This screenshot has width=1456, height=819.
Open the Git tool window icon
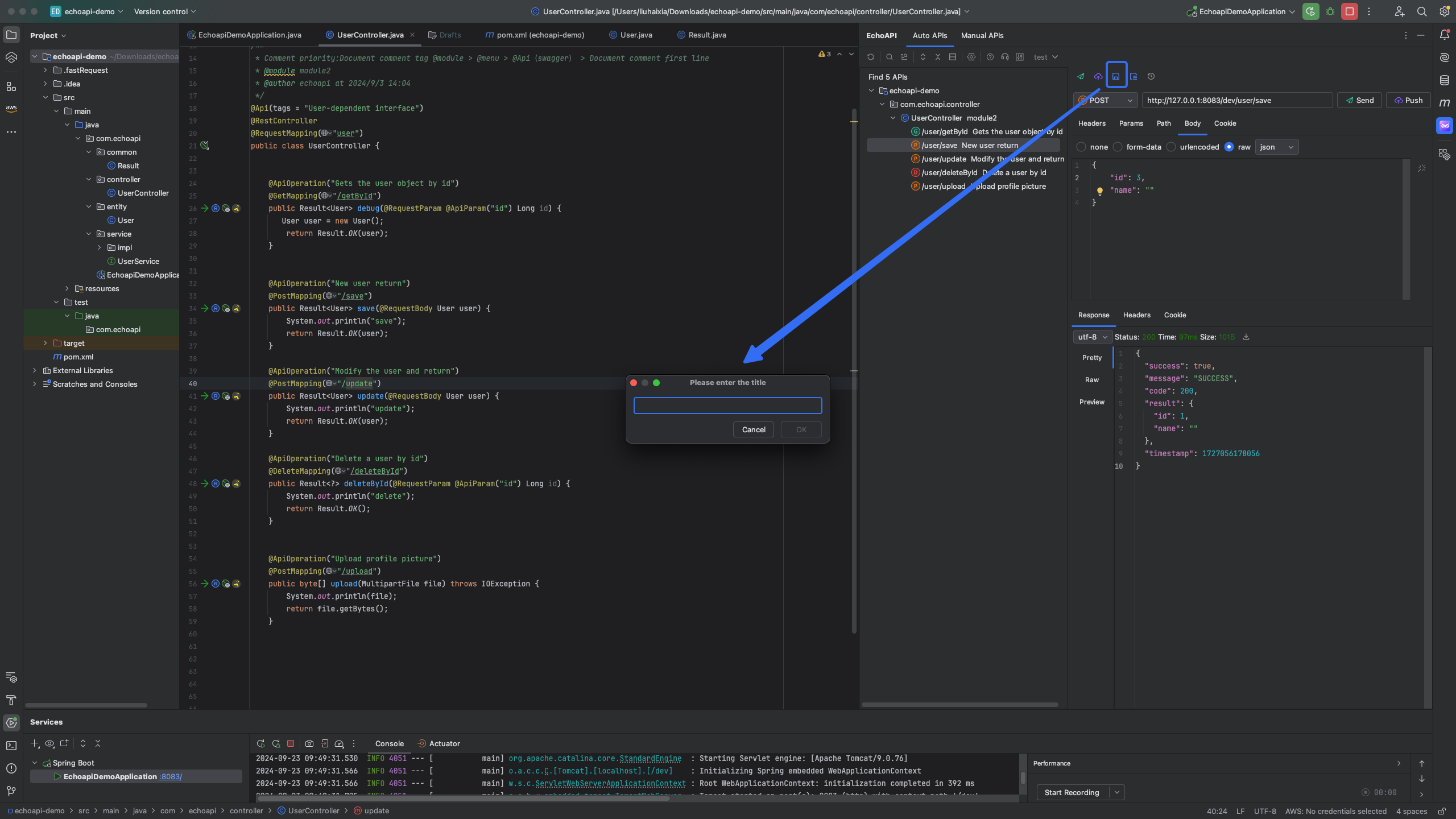pyautogui.click(x=11, y=791)
